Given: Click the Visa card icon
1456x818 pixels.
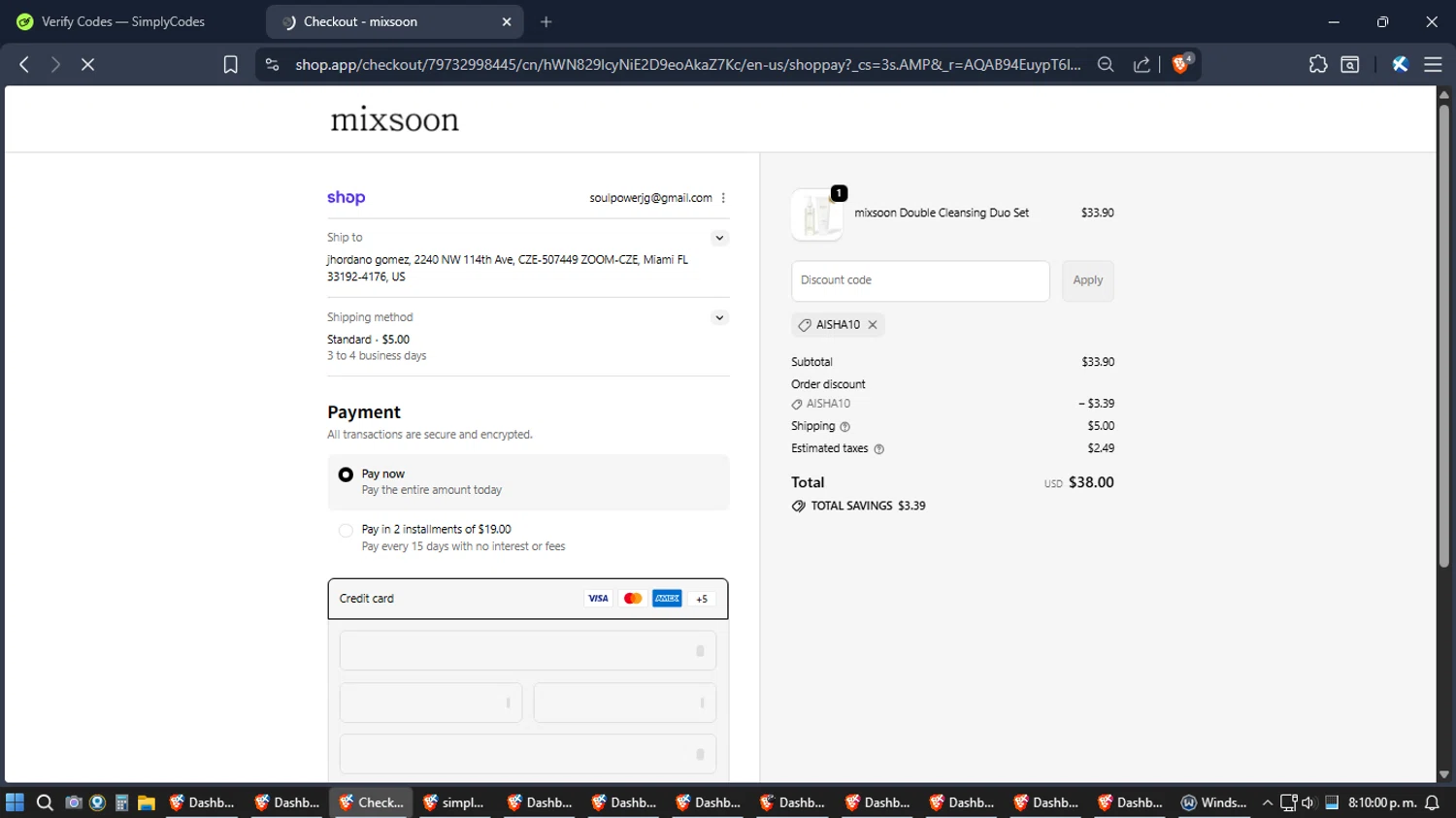Looking at the screenshot, I should [598, 599].
